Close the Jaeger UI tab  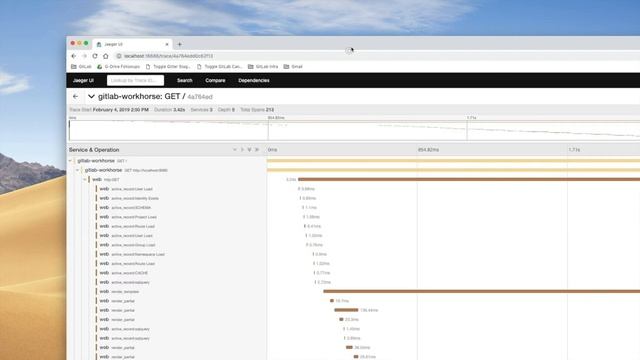point(167,44)
